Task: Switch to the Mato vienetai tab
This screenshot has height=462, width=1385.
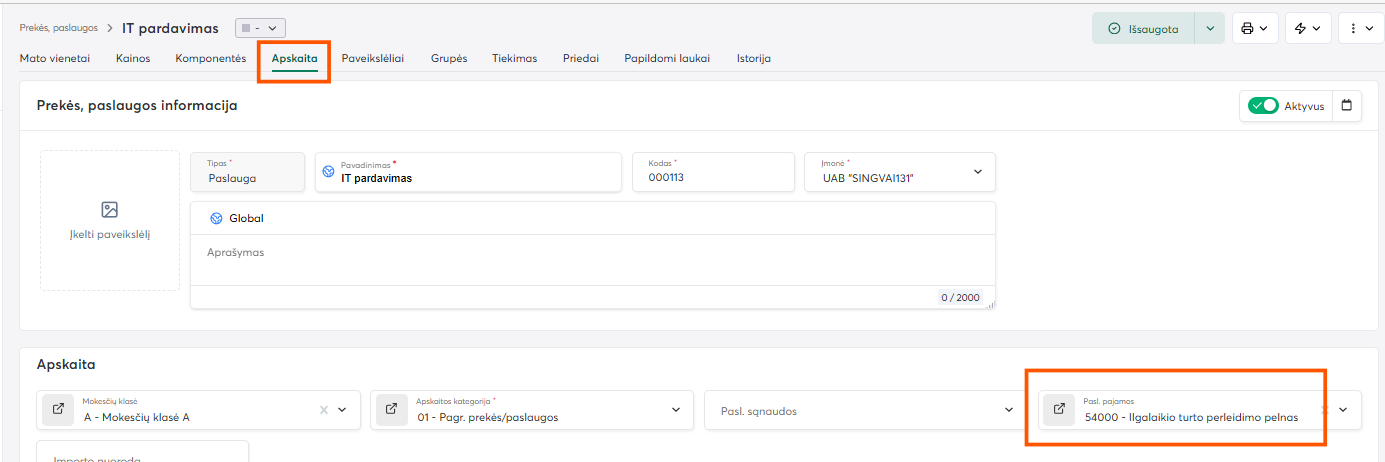Action: pyautogui.click(x=55, y=58)
